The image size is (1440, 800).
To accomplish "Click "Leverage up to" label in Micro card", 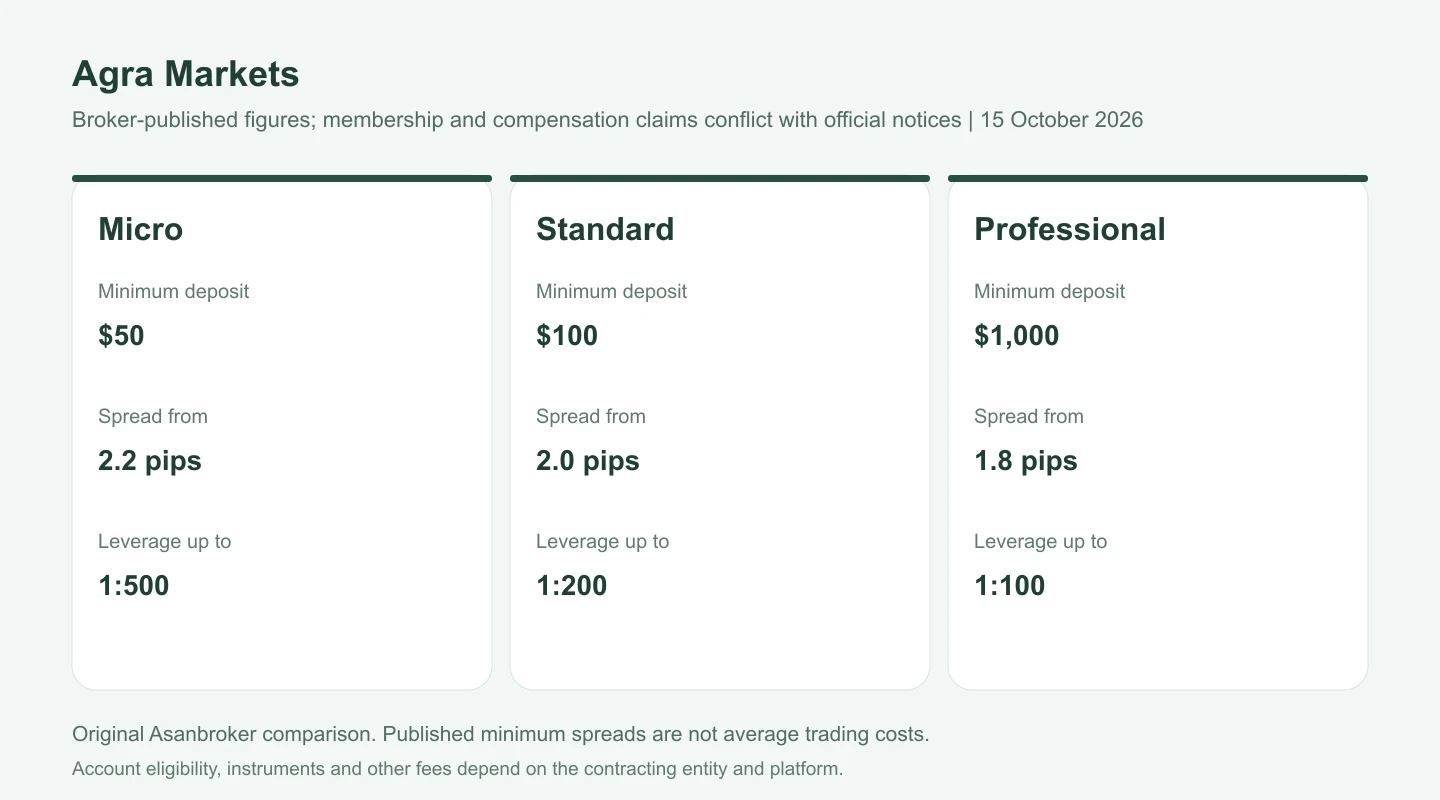I will click(x=165, y=542).
